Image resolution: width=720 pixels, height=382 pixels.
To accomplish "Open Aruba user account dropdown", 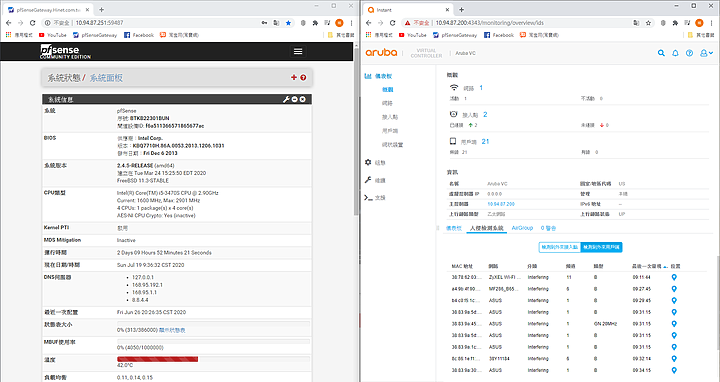I will [x=706, y=53].
